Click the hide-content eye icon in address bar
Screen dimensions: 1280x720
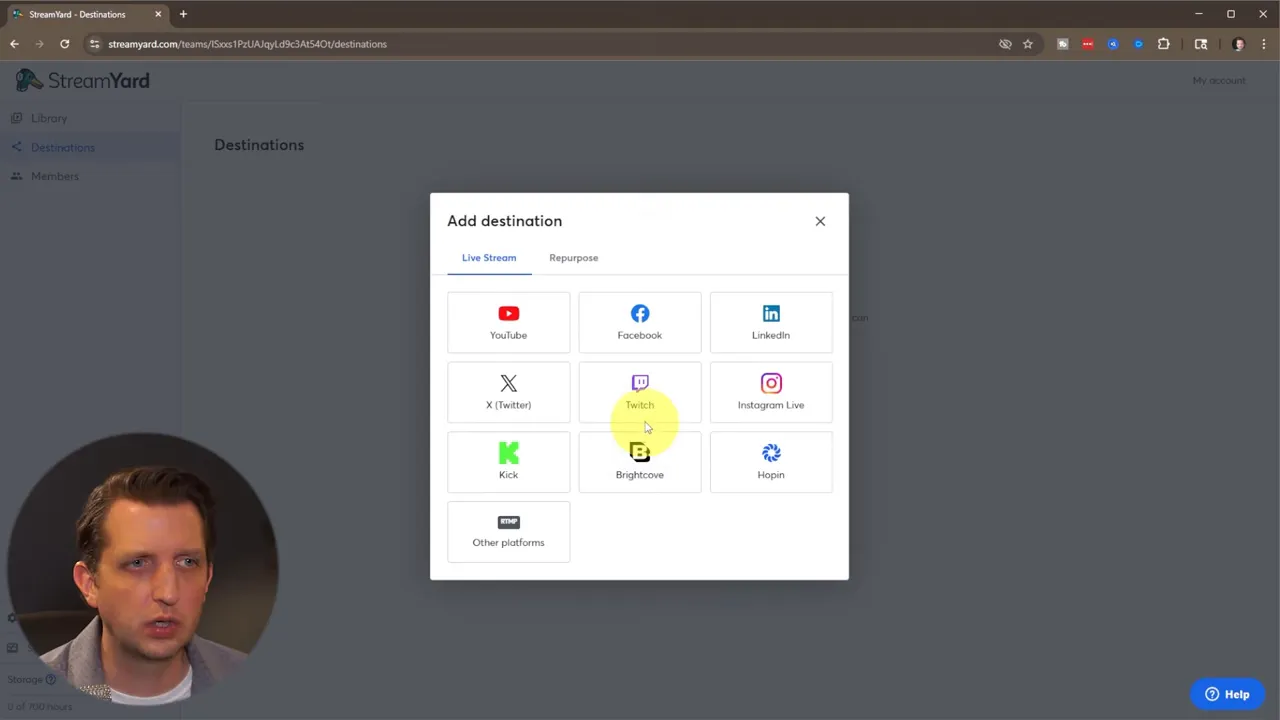[1005, 44]
